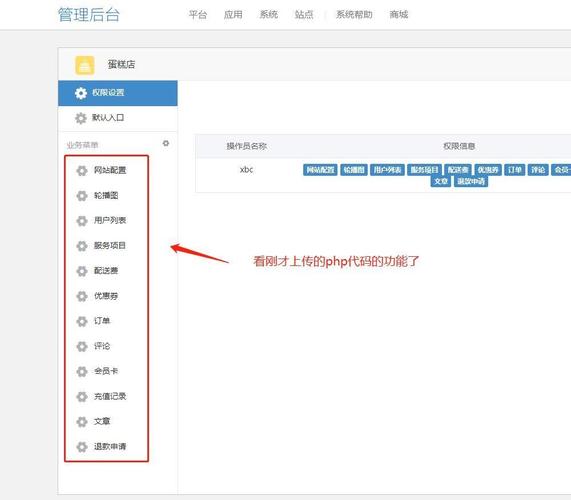Click the 服务项目 permission tag for xbc
Image resolution: width=571 pixels, height=500 pixels.
(x=425, y=170)
